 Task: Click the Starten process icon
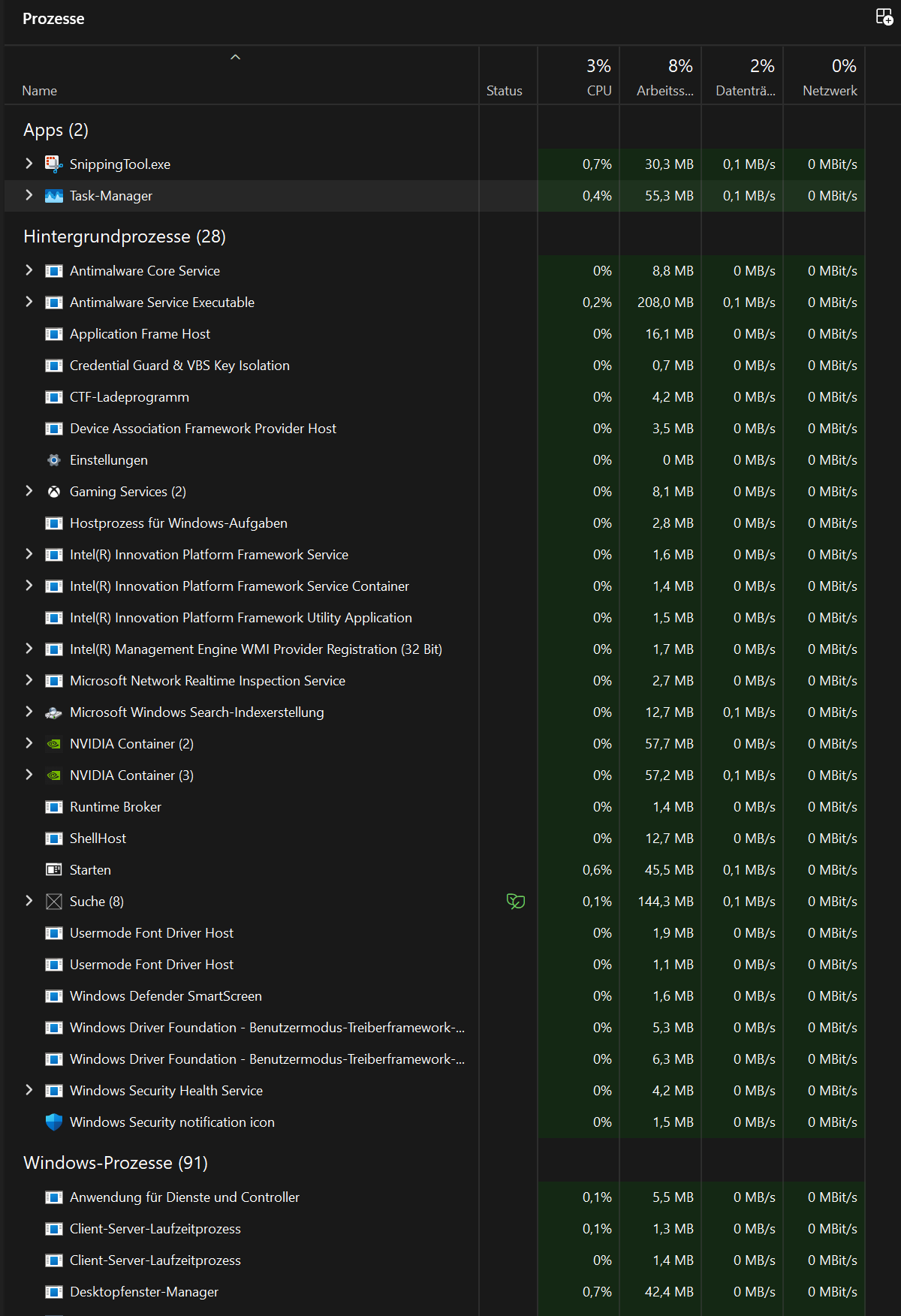(53, 870)
